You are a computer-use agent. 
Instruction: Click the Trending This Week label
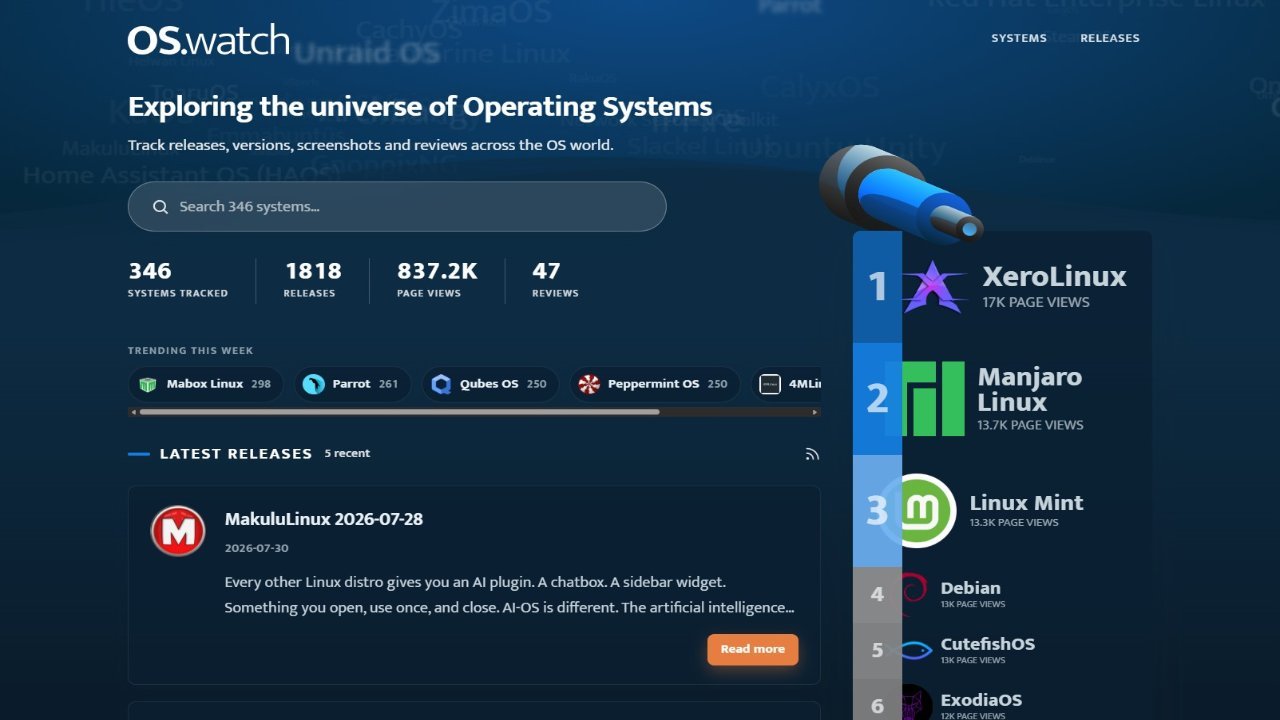point(190,351)
